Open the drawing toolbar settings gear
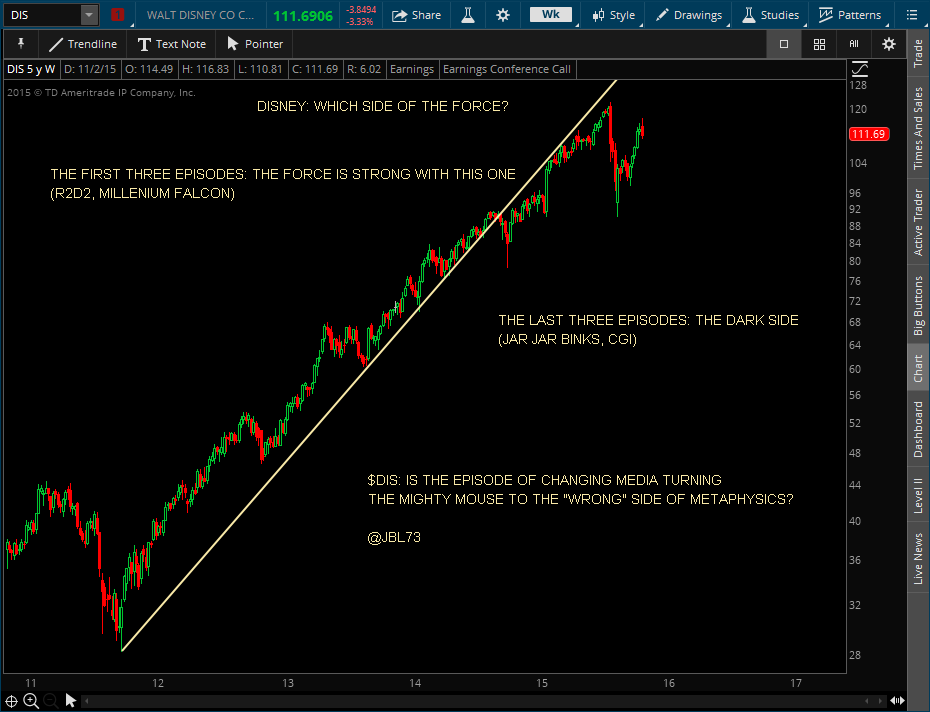The height and width of the screenshot is (712, 930). 888,44
